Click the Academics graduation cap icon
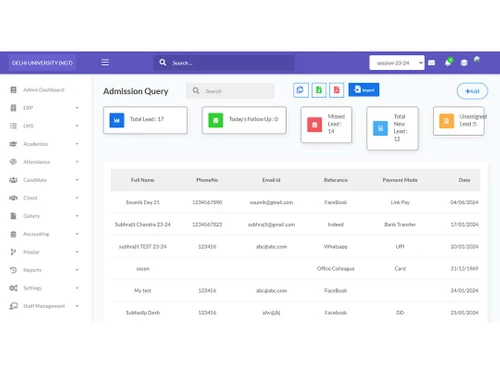Image resolution: width=500 pixels, height=375 pixels. [x=13, y=144]
